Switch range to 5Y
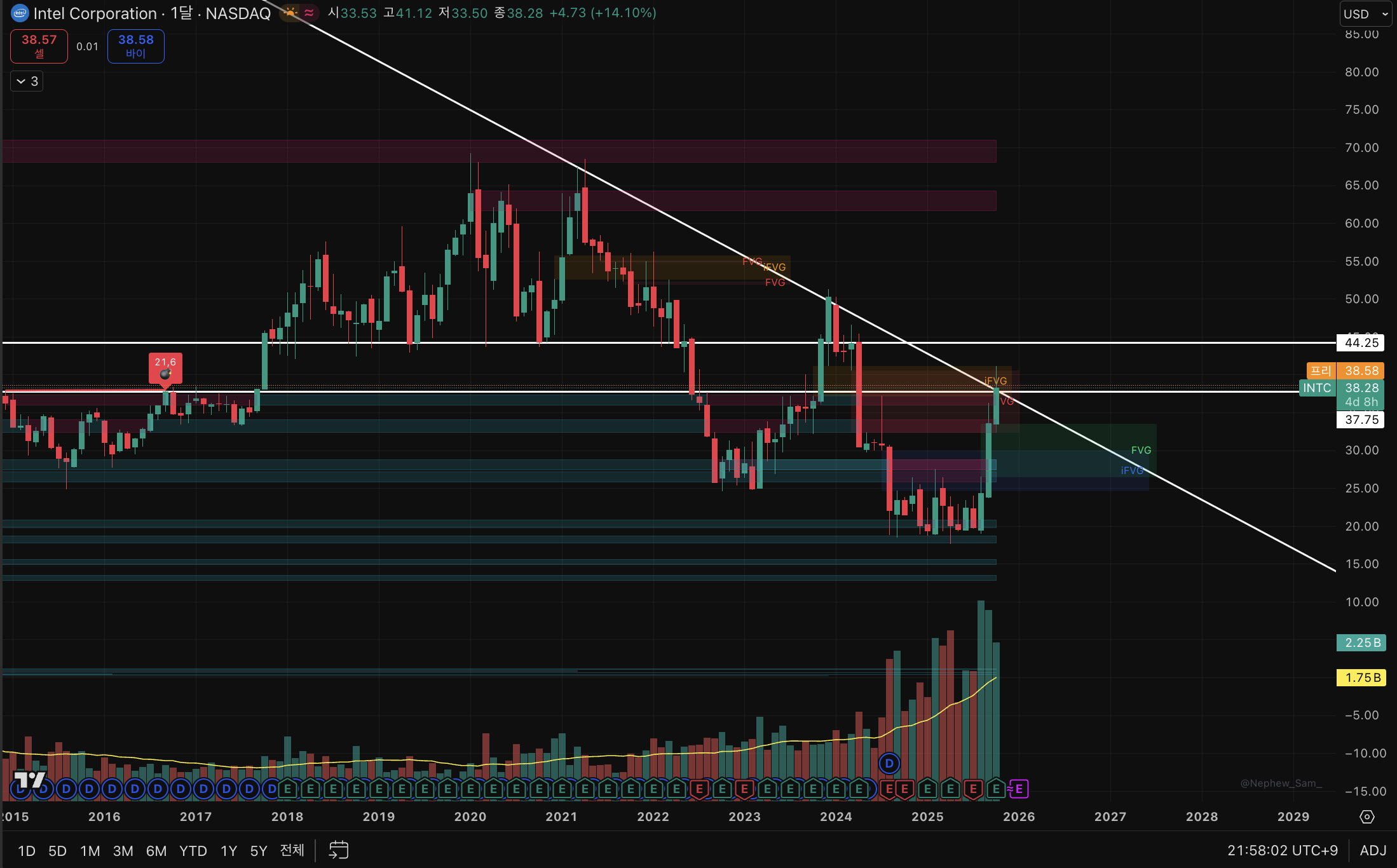1397x868 pixels. (x=258, y=851)
